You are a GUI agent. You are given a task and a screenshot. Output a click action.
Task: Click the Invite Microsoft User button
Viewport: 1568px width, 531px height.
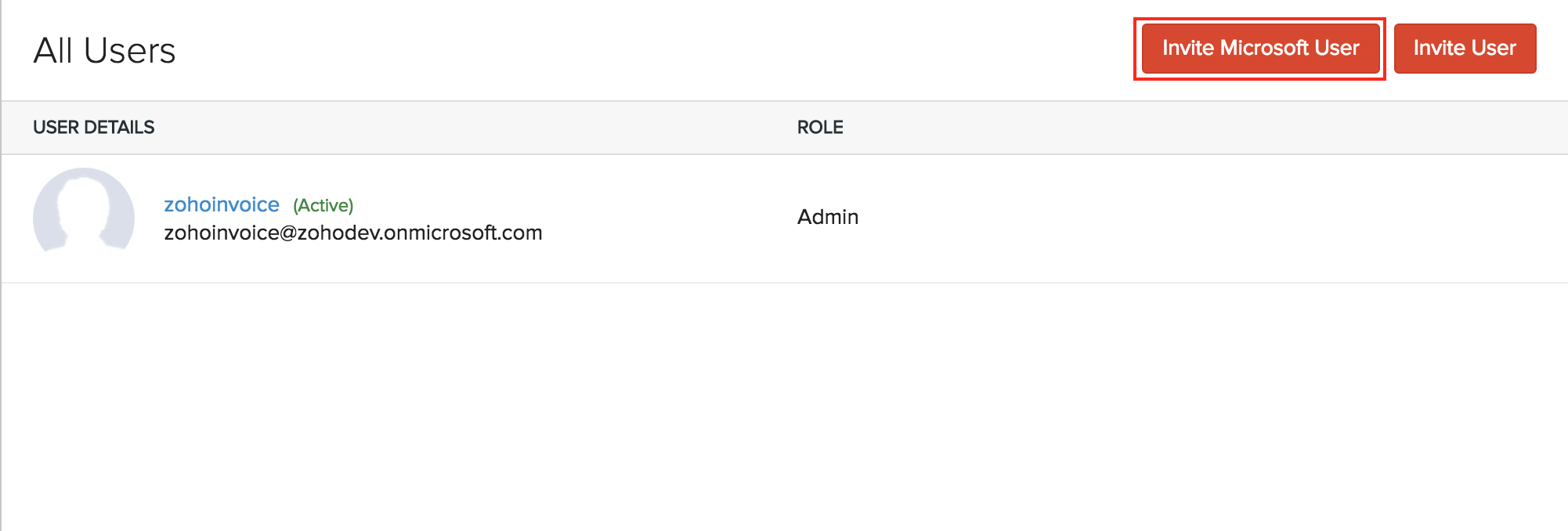pyautogui.click(x=1260, y=49)
